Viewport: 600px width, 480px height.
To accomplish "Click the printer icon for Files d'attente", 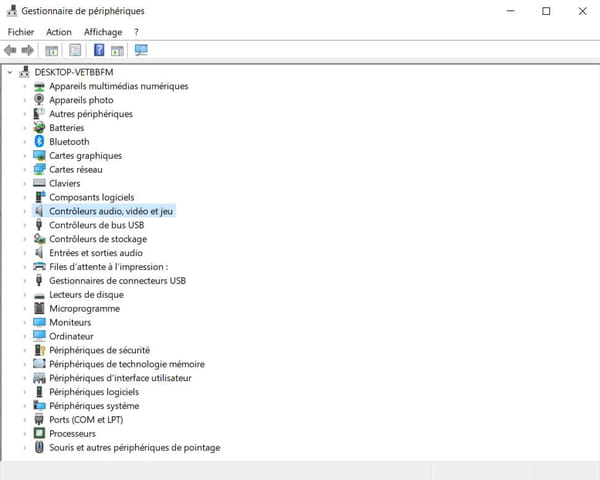I will pos(39,266).
